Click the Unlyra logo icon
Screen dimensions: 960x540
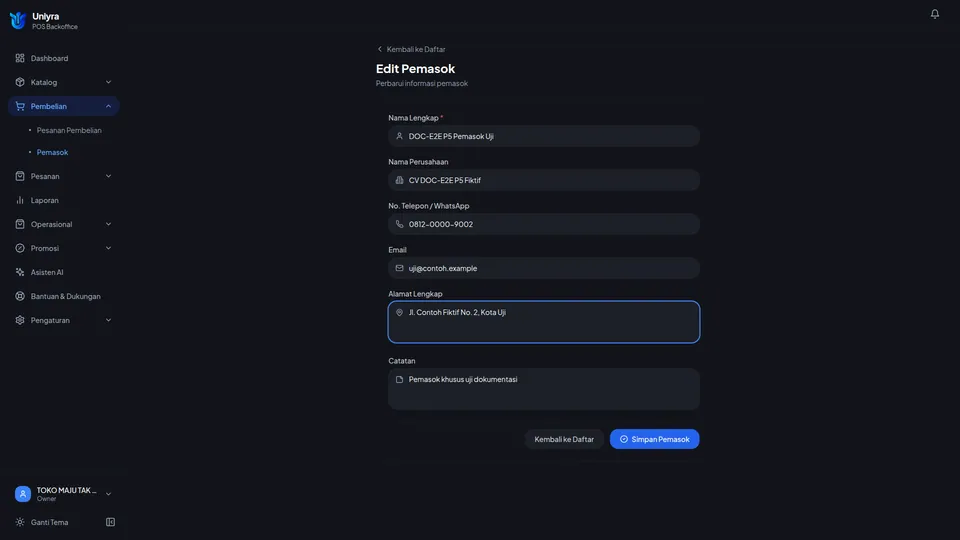[x=18, y=20]
